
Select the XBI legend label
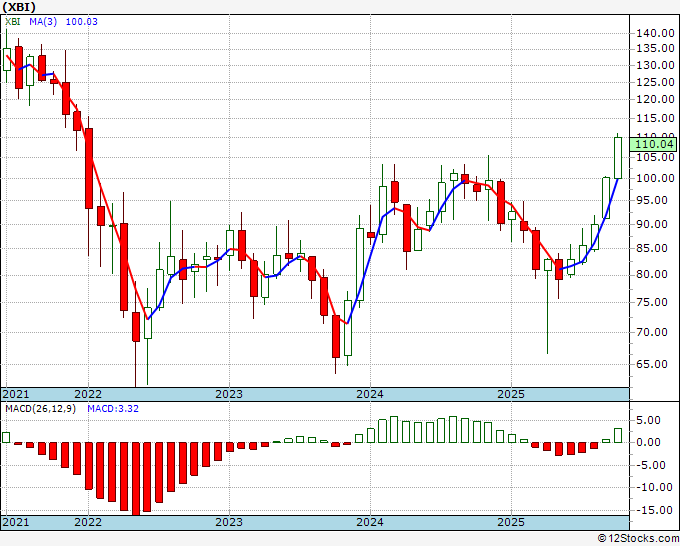pyautogui.click(x=13, y=22)
